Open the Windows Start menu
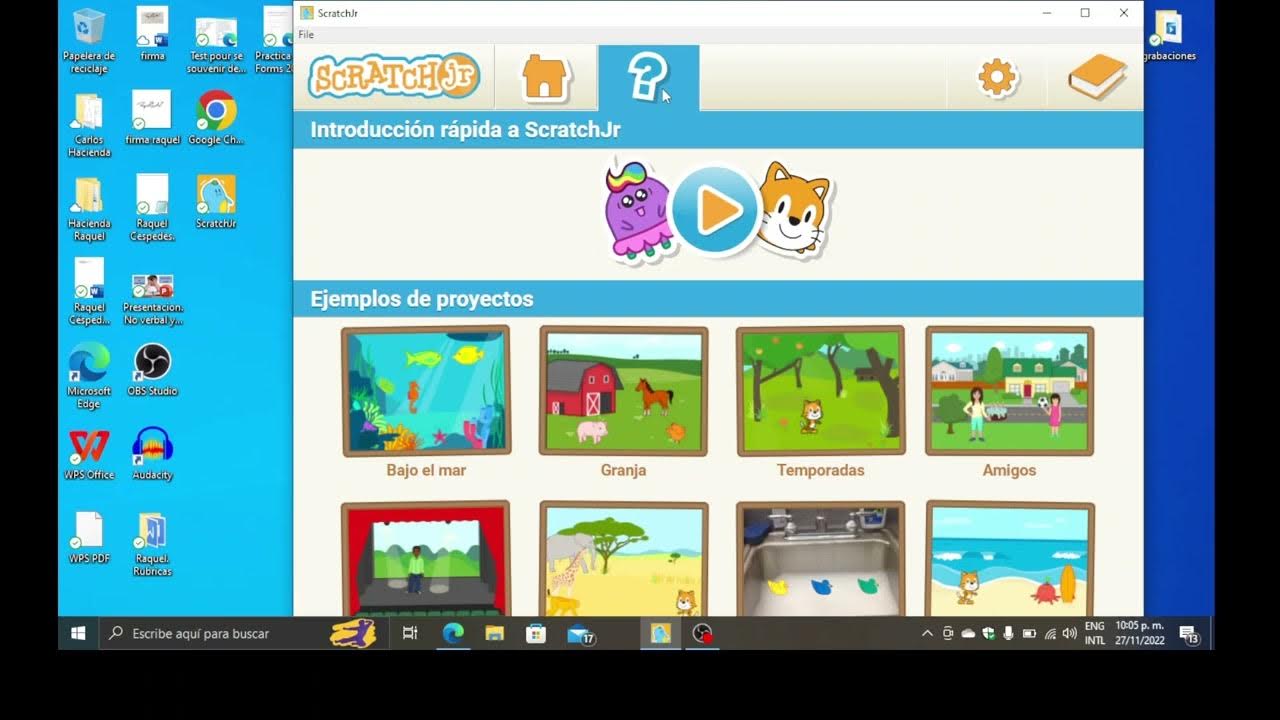Screen dimensions: 1280x720 coord(78,633)
